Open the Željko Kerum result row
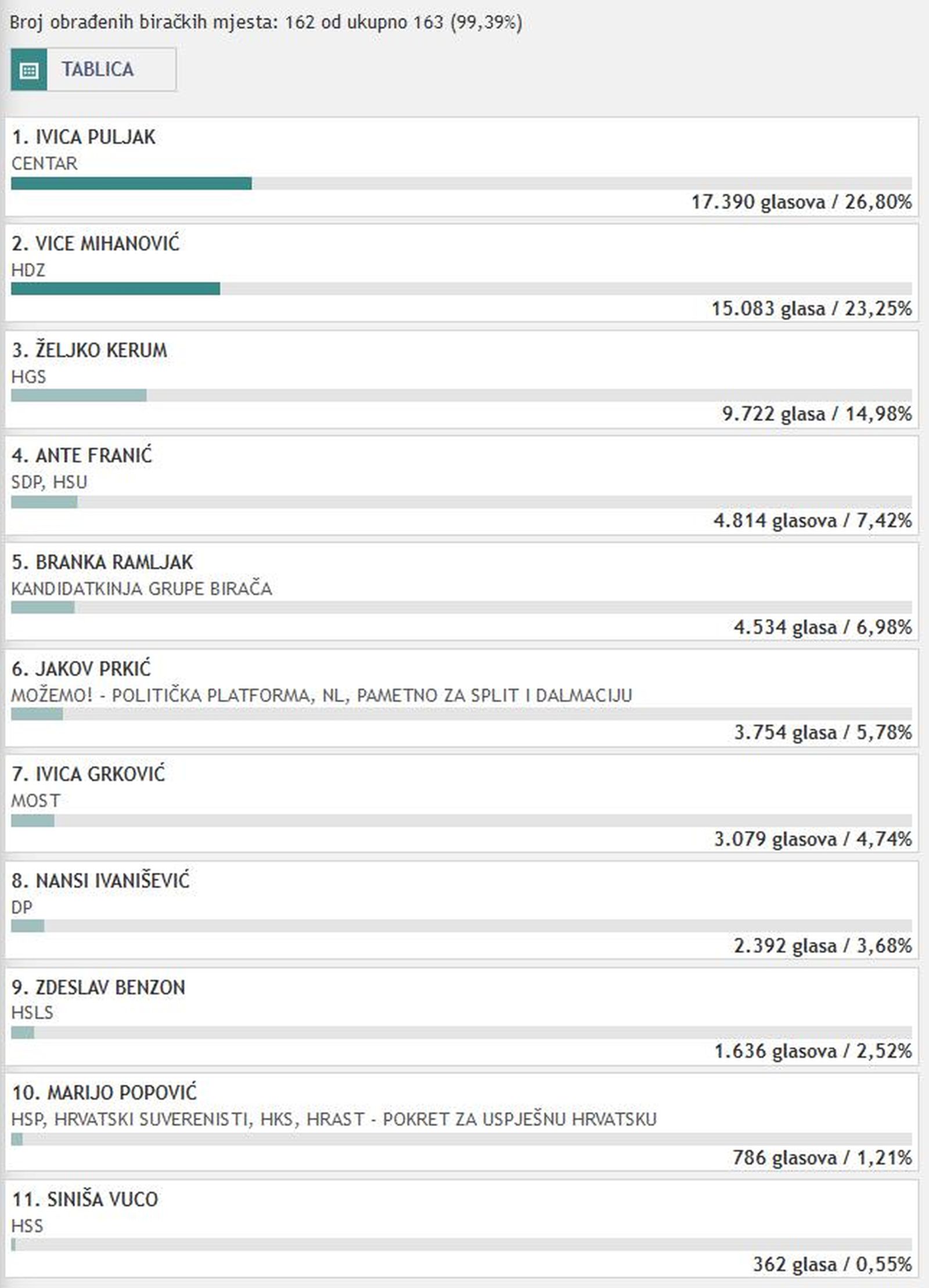Image resolution: width=929 pixels, height=1288 pixels. 462,380
